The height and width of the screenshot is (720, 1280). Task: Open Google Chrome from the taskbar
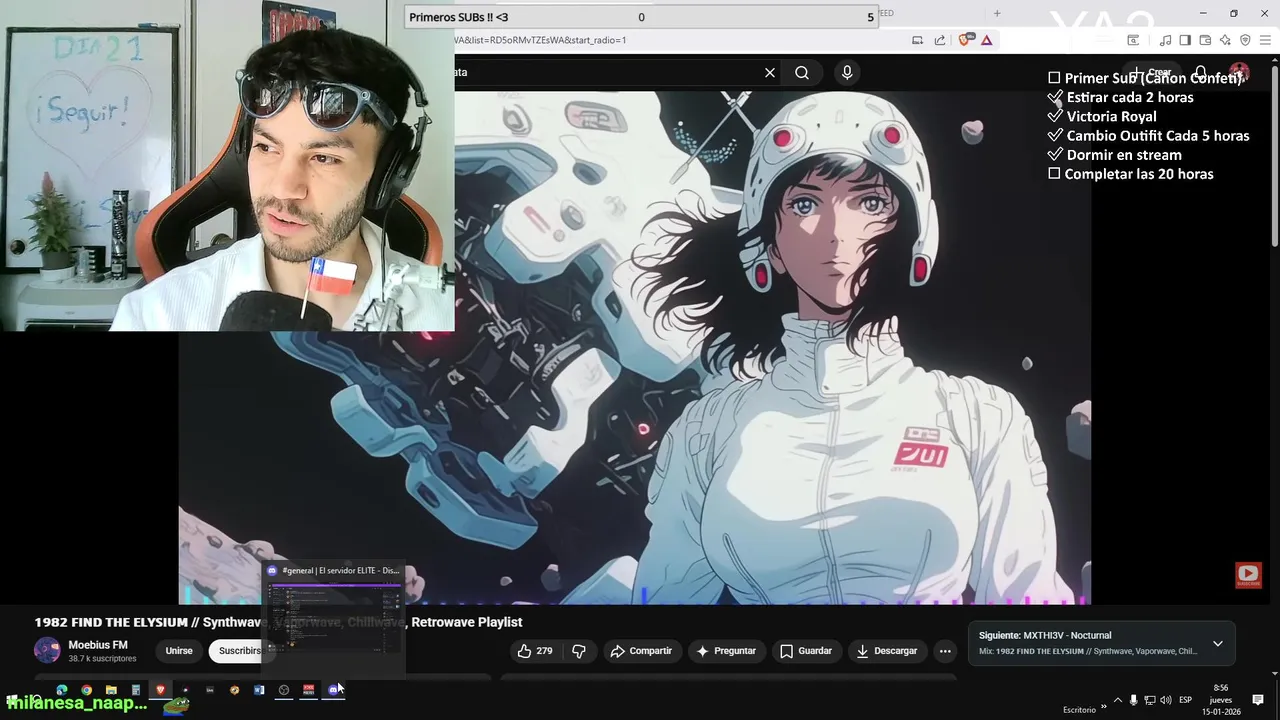(87, 690)
